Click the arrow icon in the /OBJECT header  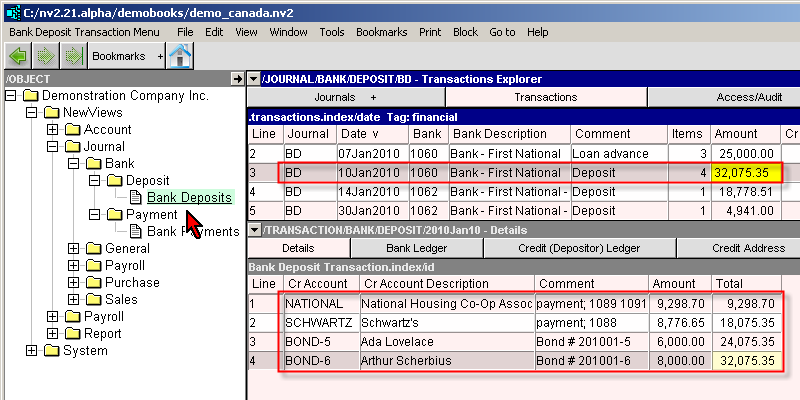click(237, 78)
